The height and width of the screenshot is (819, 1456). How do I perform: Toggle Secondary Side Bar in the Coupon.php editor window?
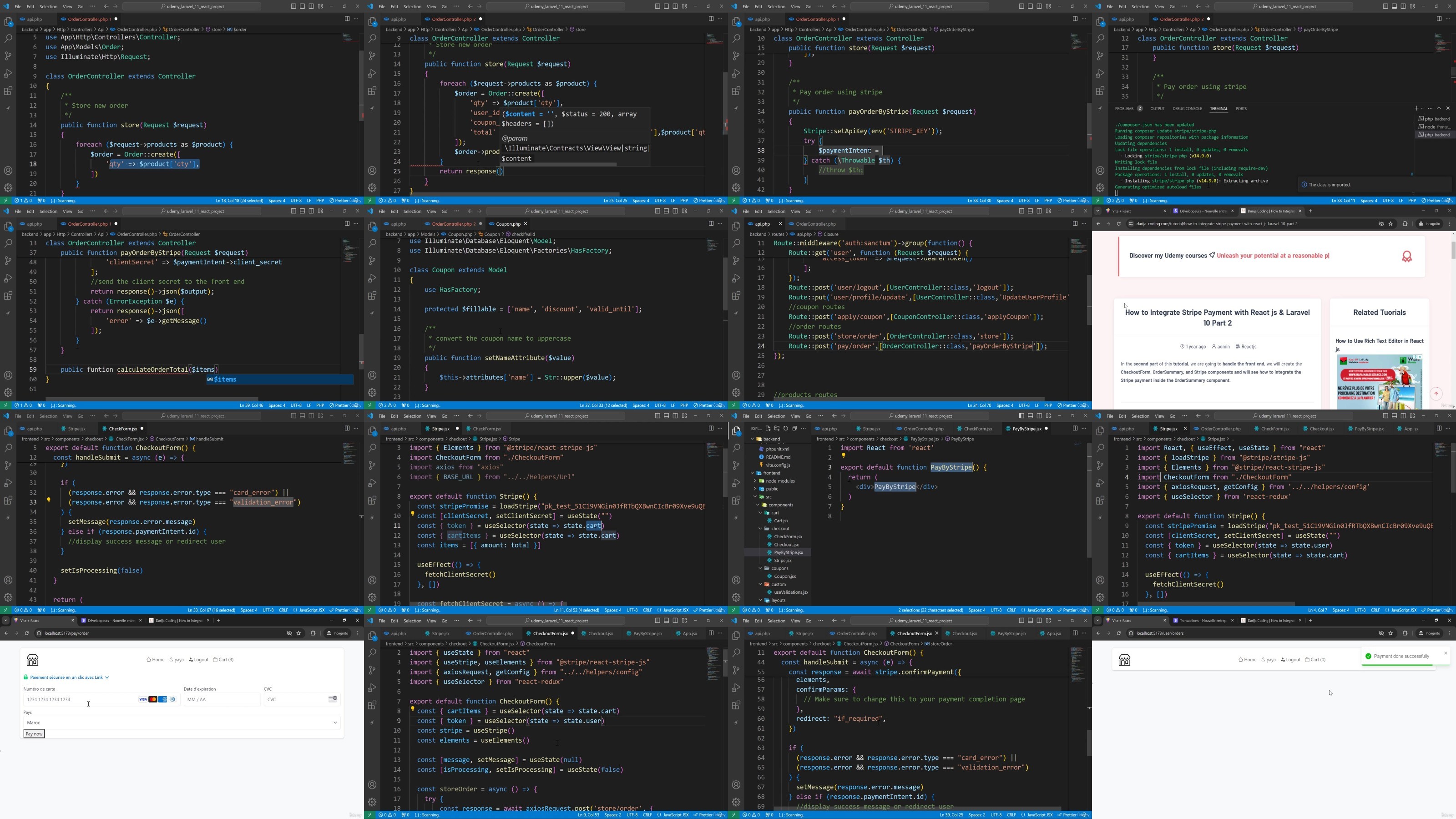[x=675, y=212]
